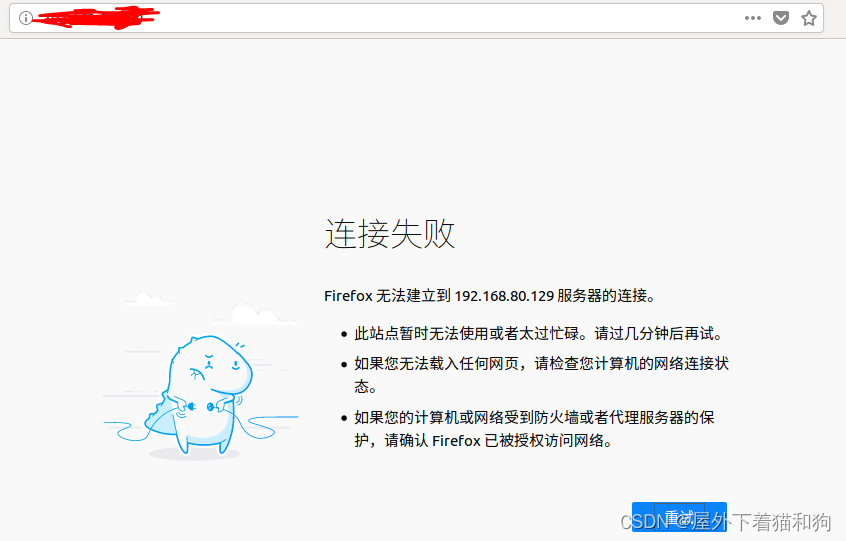Viewport: 846px width, 541px height.
Task: Click the line mentioning 192.168.80.129 server
Action: [x=490, y=296]
